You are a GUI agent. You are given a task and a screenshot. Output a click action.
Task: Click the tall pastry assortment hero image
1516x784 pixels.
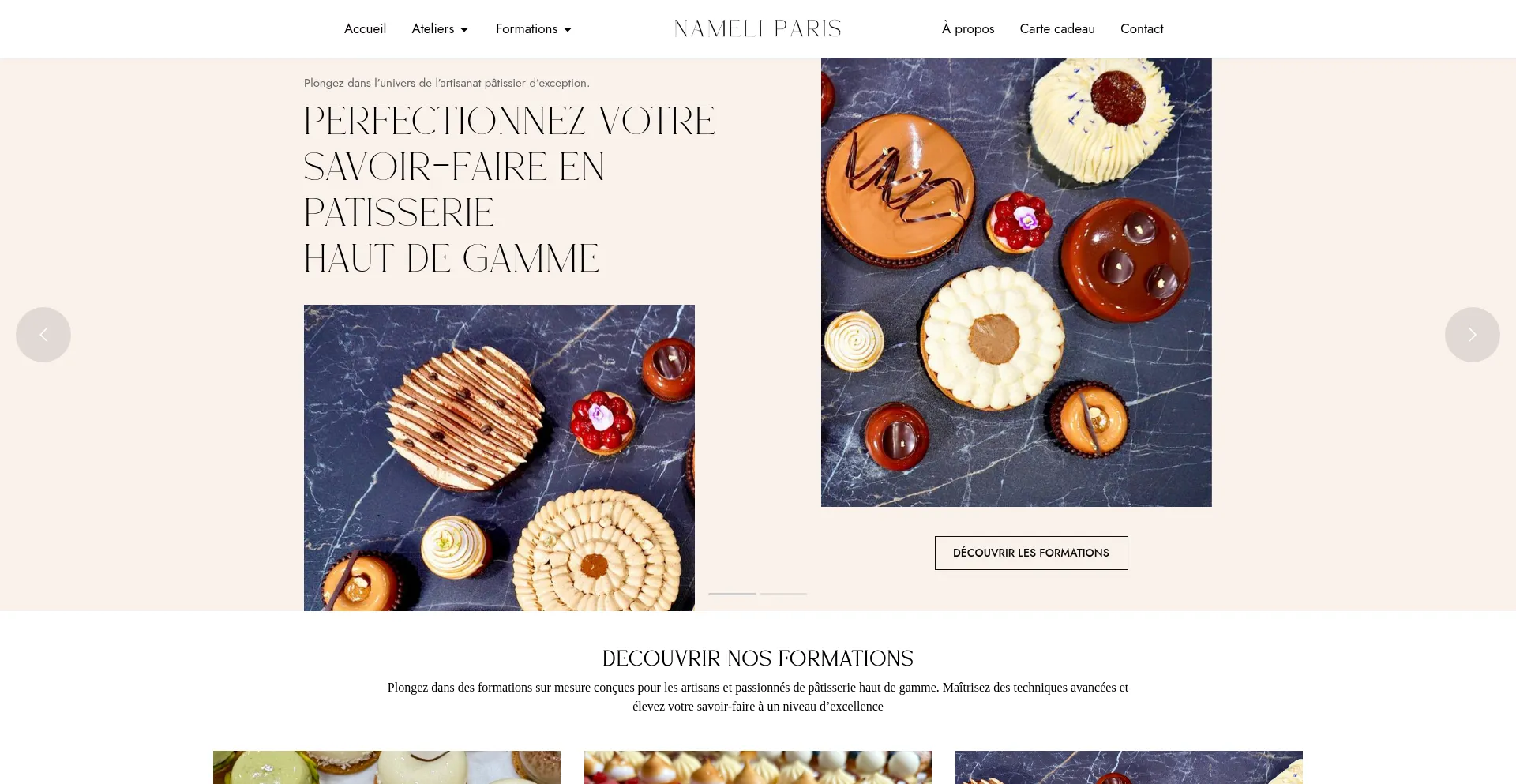pyautogui.click(x=1016, y=283)
